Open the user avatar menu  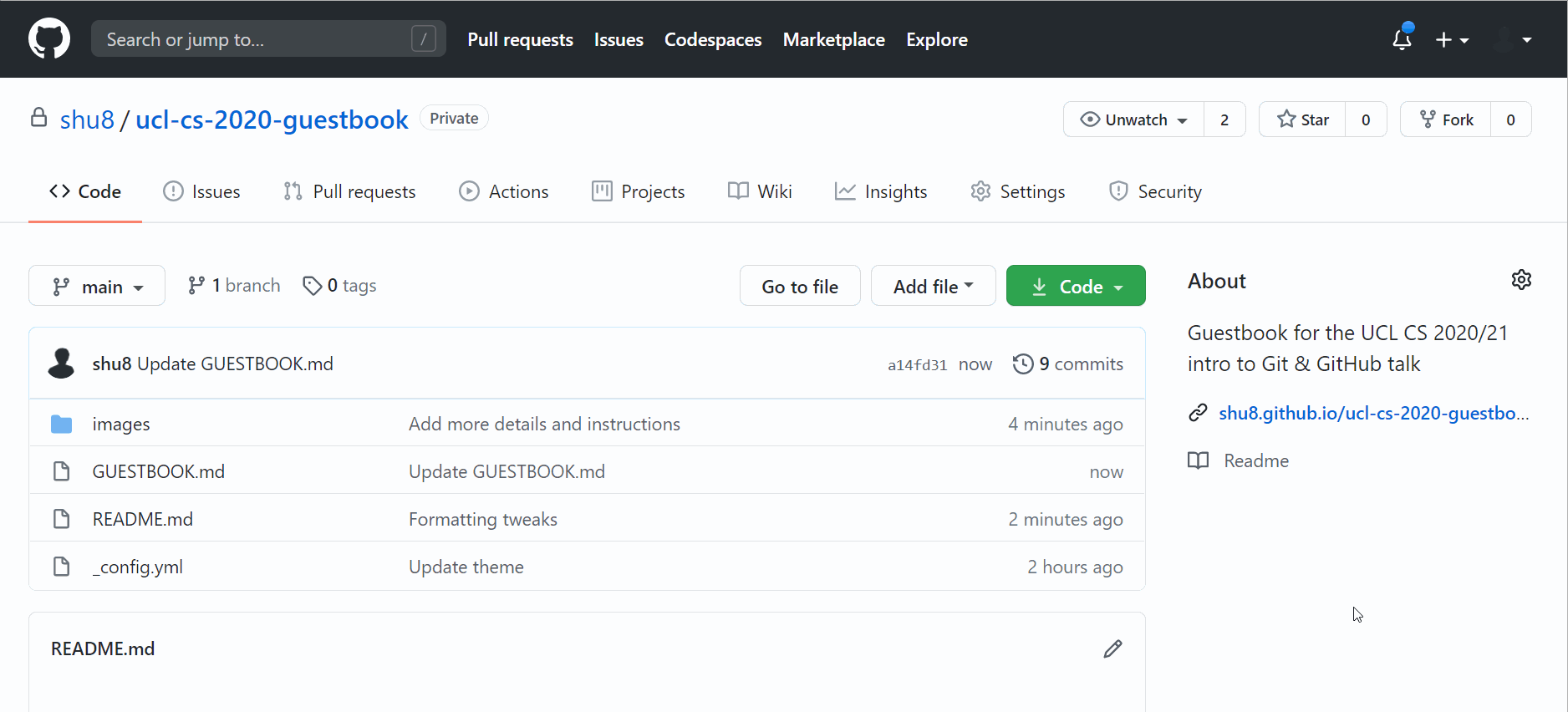[1513, 39]
